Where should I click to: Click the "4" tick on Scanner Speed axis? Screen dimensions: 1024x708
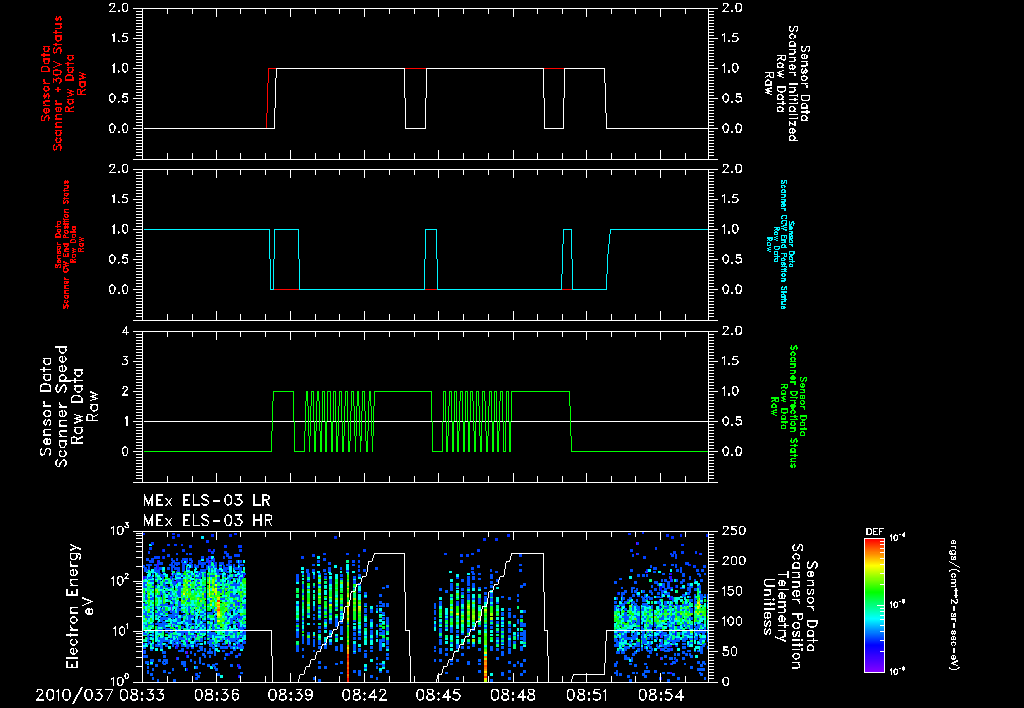125,331
